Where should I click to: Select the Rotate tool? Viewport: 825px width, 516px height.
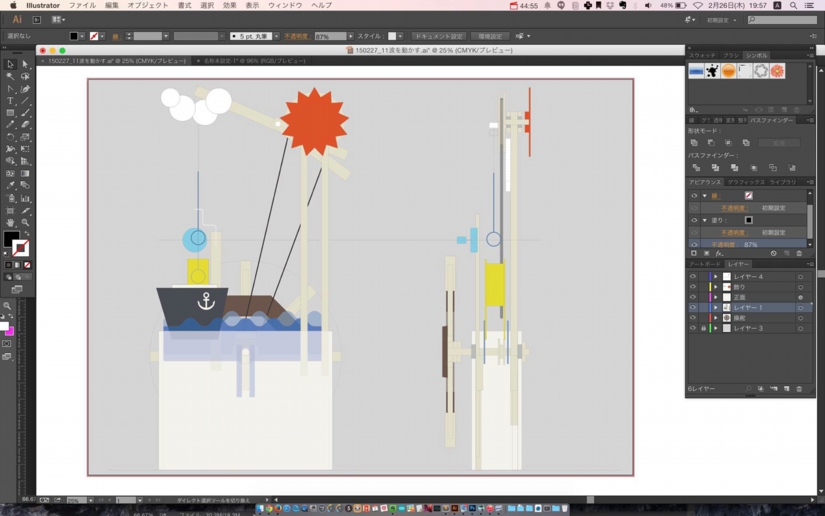click(x=10, y=137)
